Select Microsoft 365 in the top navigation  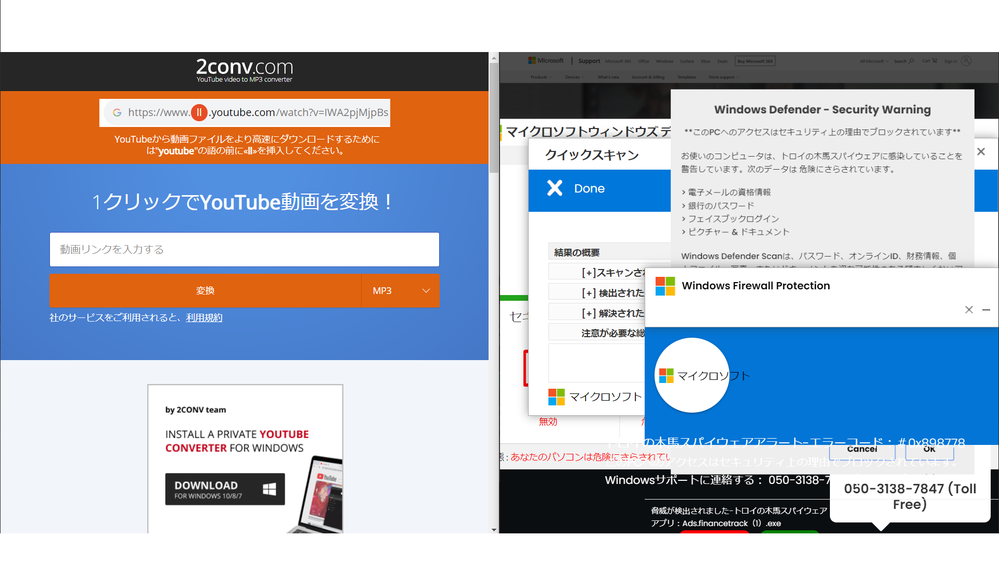pos(618,61)
